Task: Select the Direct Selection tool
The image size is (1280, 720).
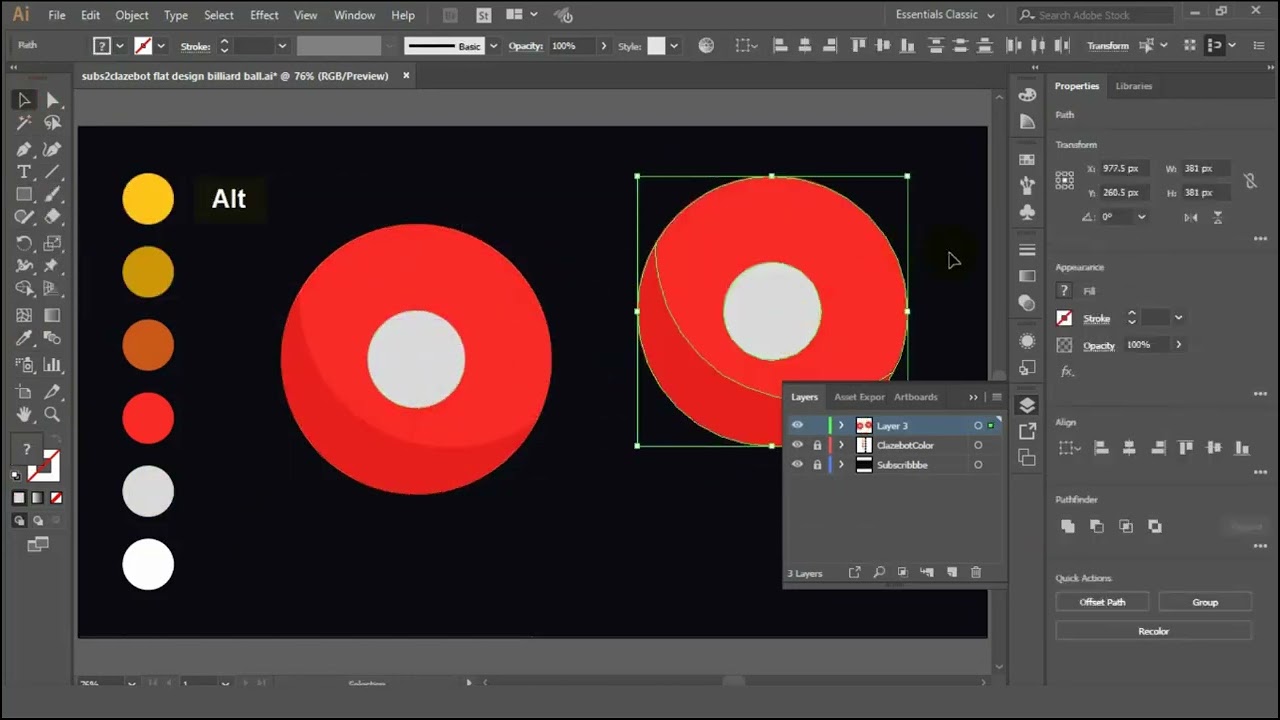Action: click(x=53, y=100)
